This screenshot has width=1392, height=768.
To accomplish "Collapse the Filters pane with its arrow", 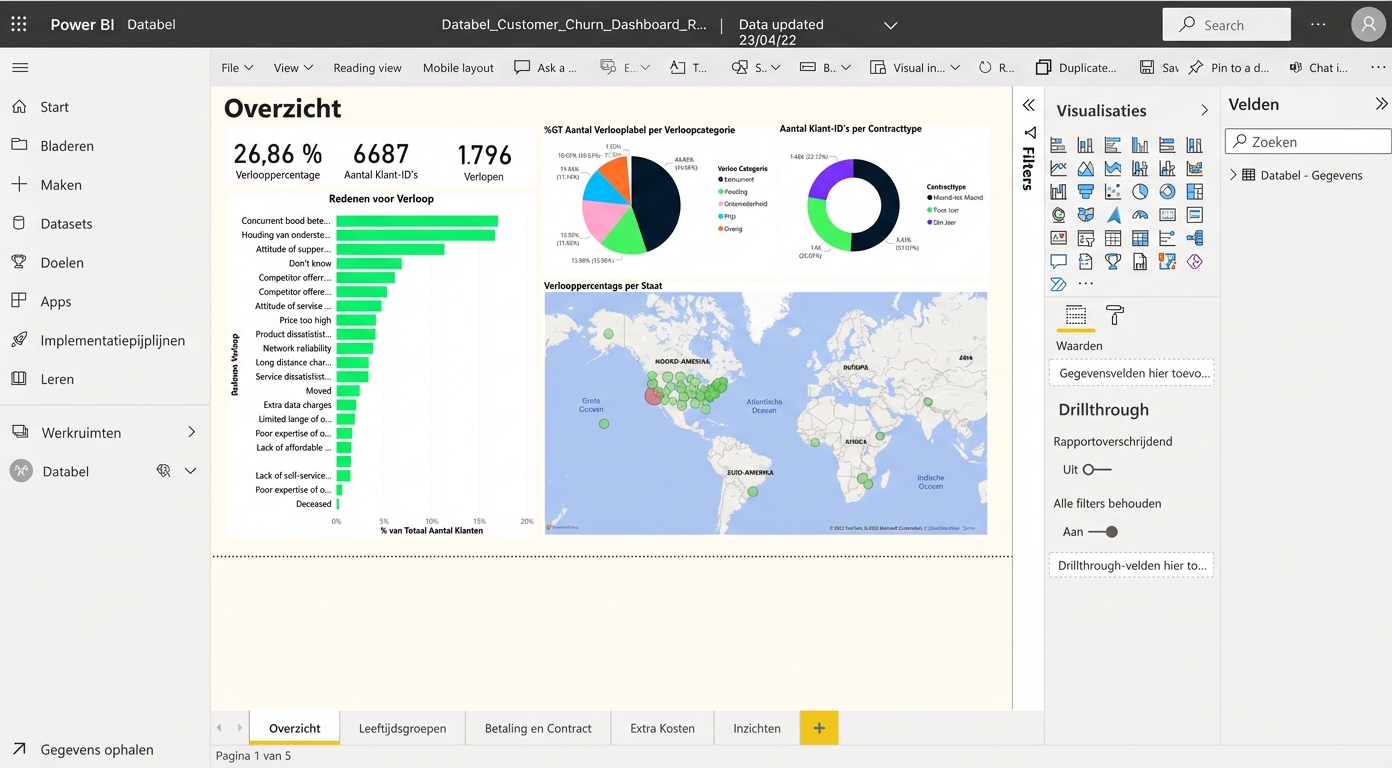I will tap(1029, 104).
